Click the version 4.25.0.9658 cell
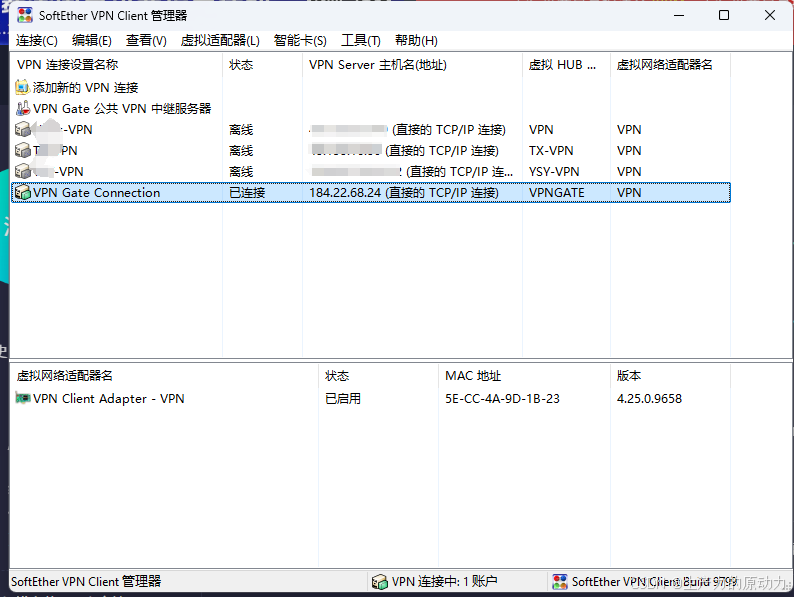 click(x=649, y=399)
